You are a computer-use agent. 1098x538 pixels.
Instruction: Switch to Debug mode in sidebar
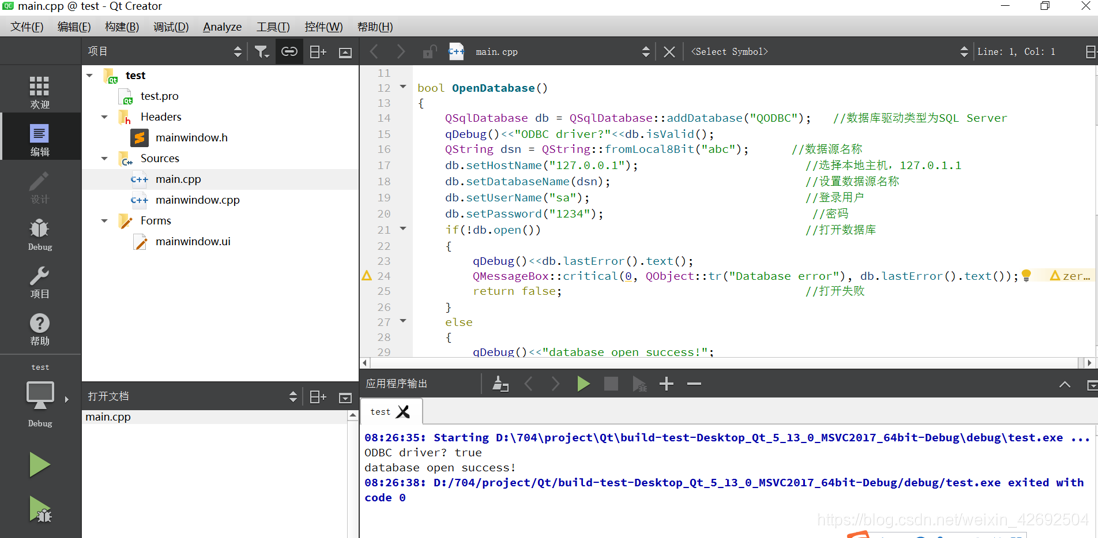coord(40,234)
